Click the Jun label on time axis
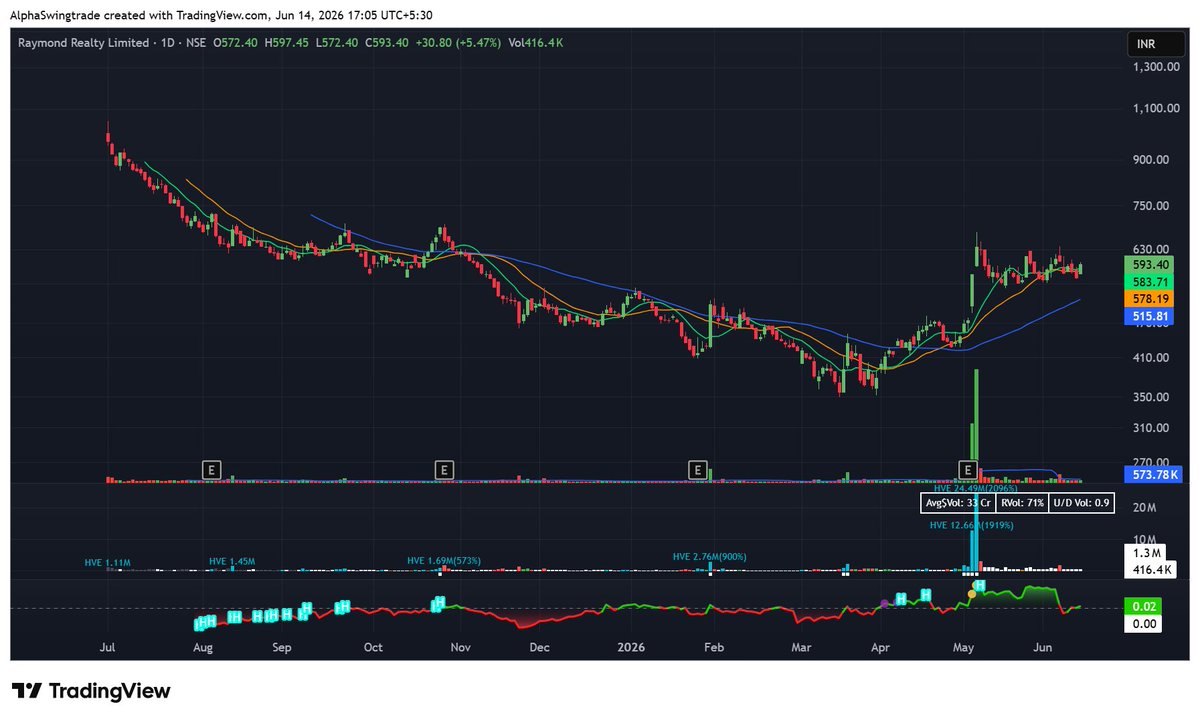This screenshot has width=1200, height=721. pyautogui.click(x=1043, y=648)
